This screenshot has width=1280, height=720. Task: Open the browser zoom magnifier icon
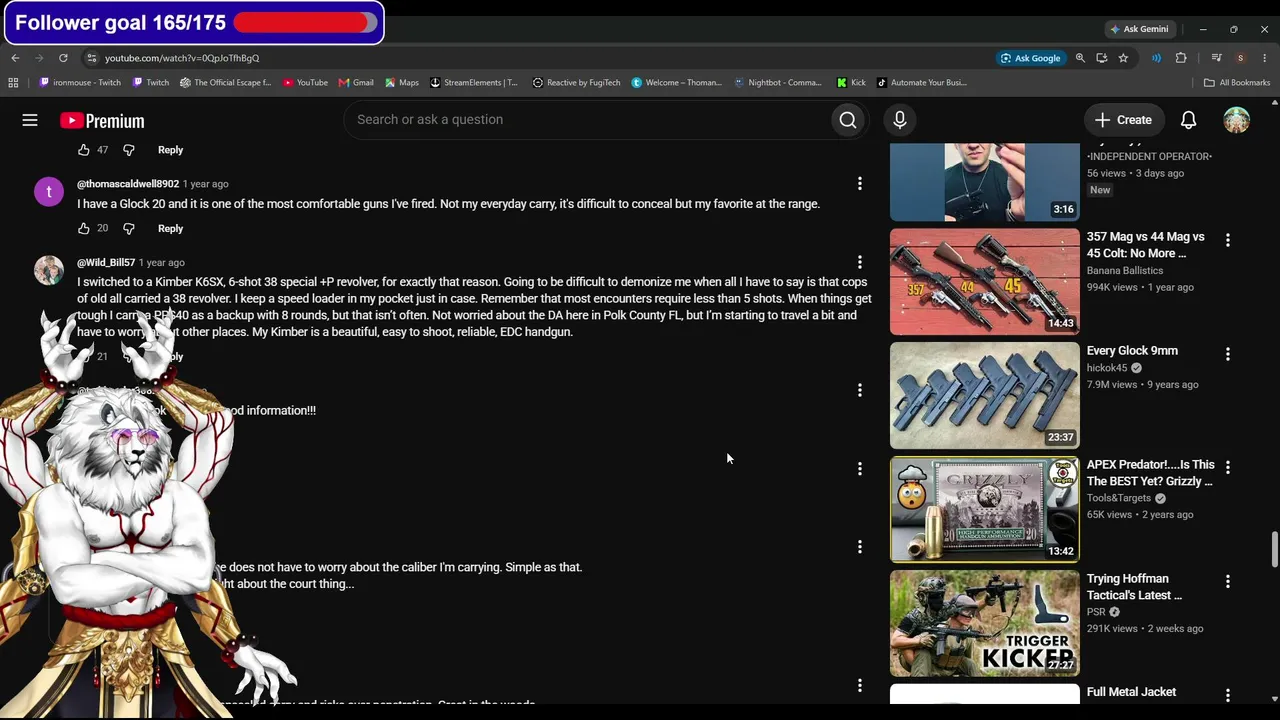point(1080,58)
